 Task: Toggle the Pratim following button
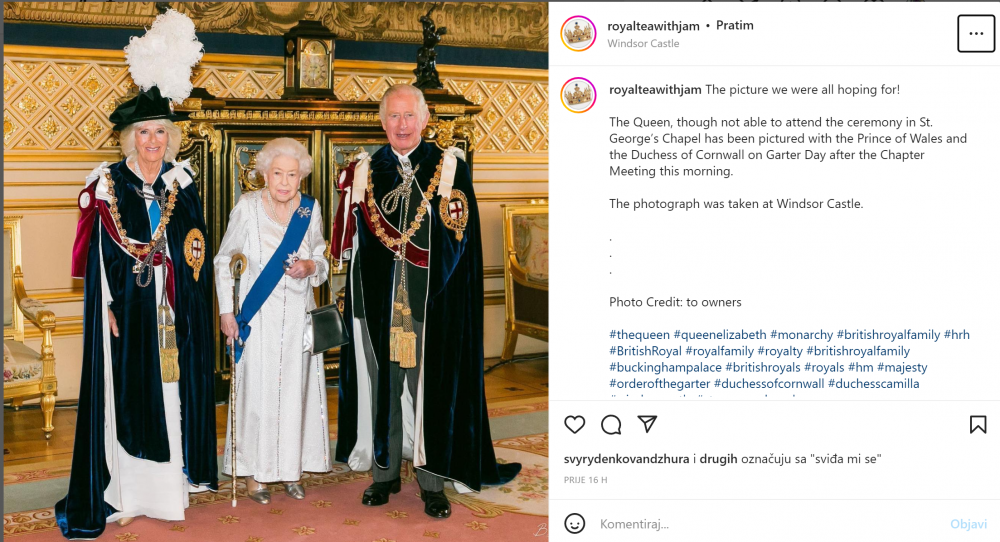[x=735, y=26]
